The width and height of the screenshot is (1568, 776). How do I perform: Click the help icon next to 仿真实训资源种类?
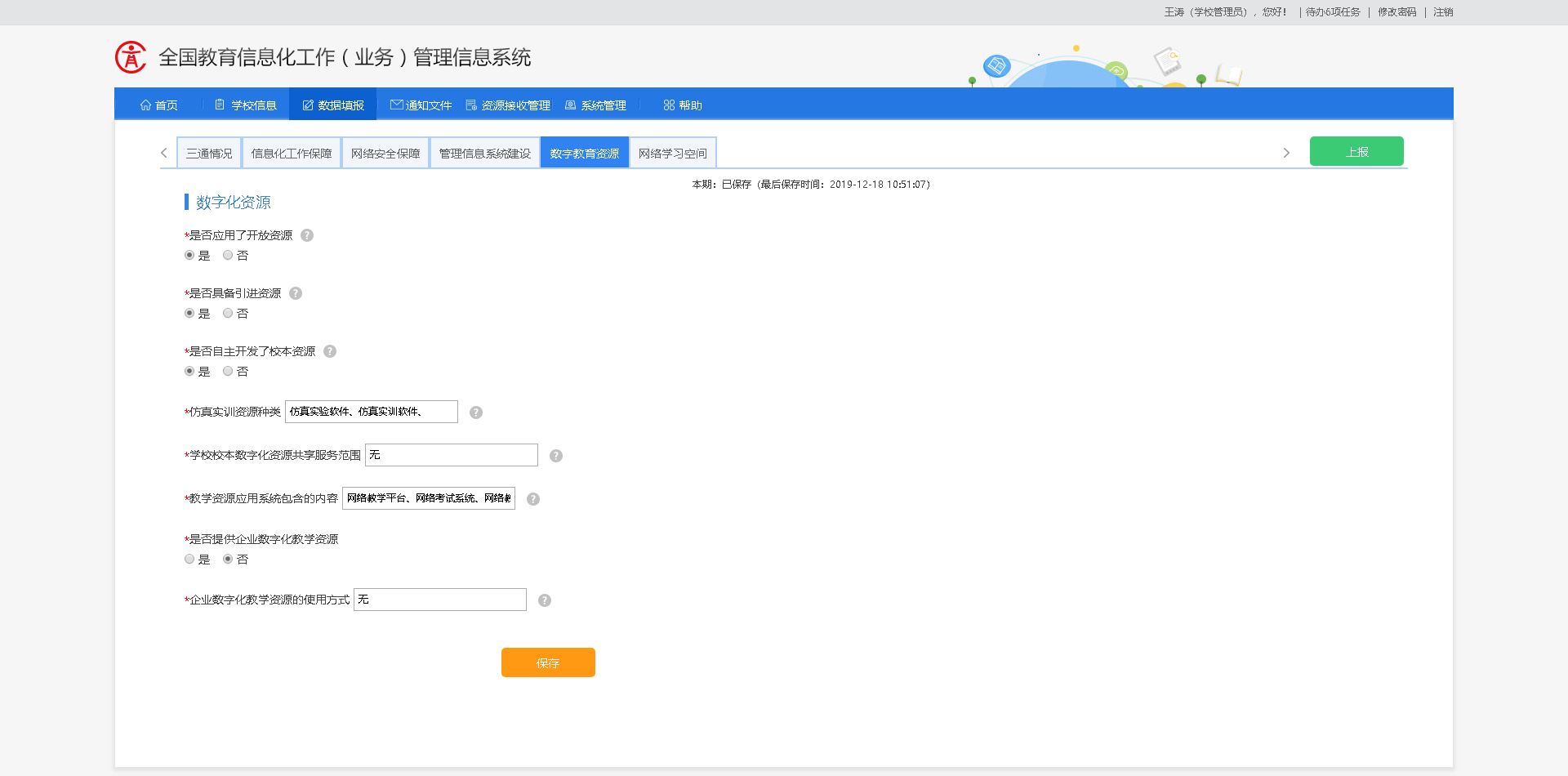(475, 413)
